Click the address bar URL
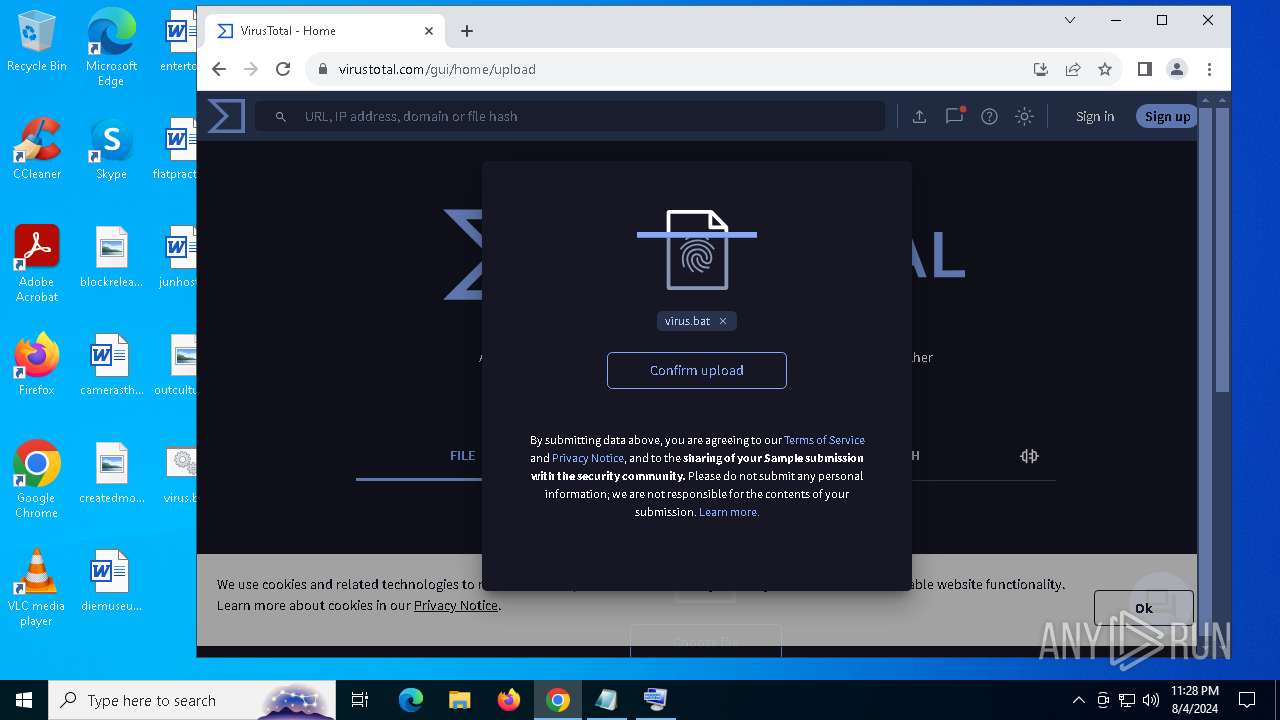Image resolution: width=1280 pixels, height=720 pixels. tap(437, 69)
